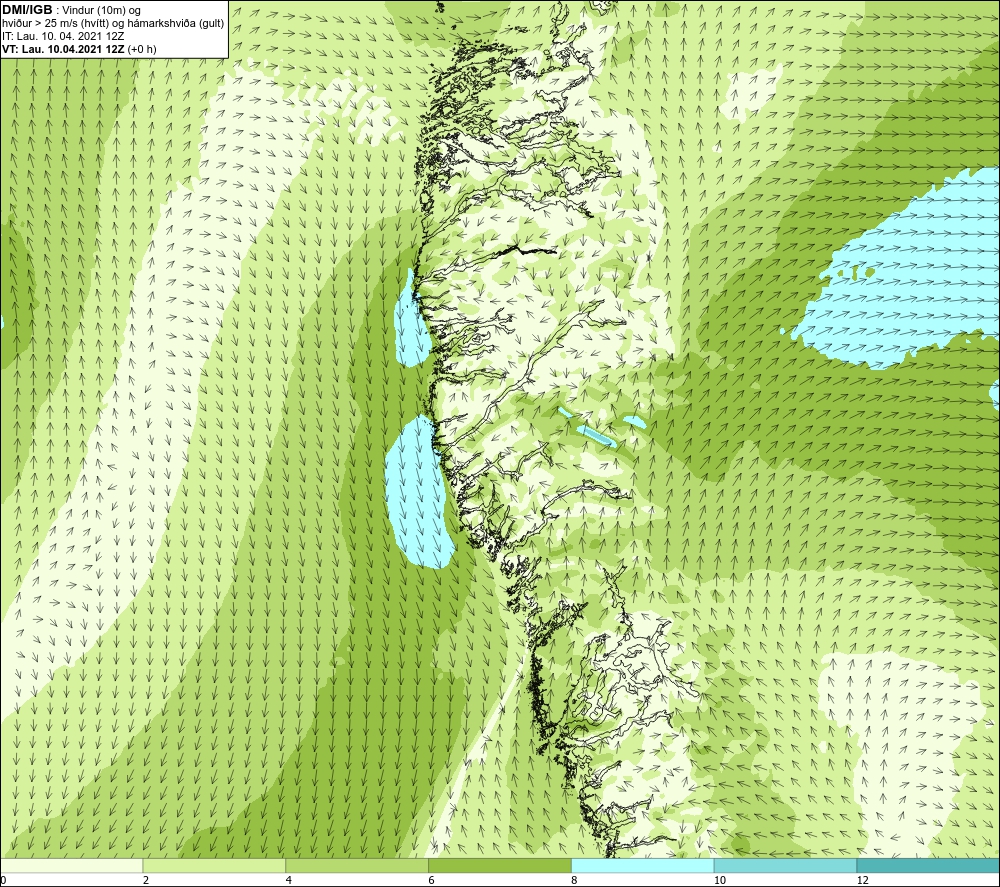Click the 4–6 green legend segment
Screen dimensions: 1000x887
[357, 865]
